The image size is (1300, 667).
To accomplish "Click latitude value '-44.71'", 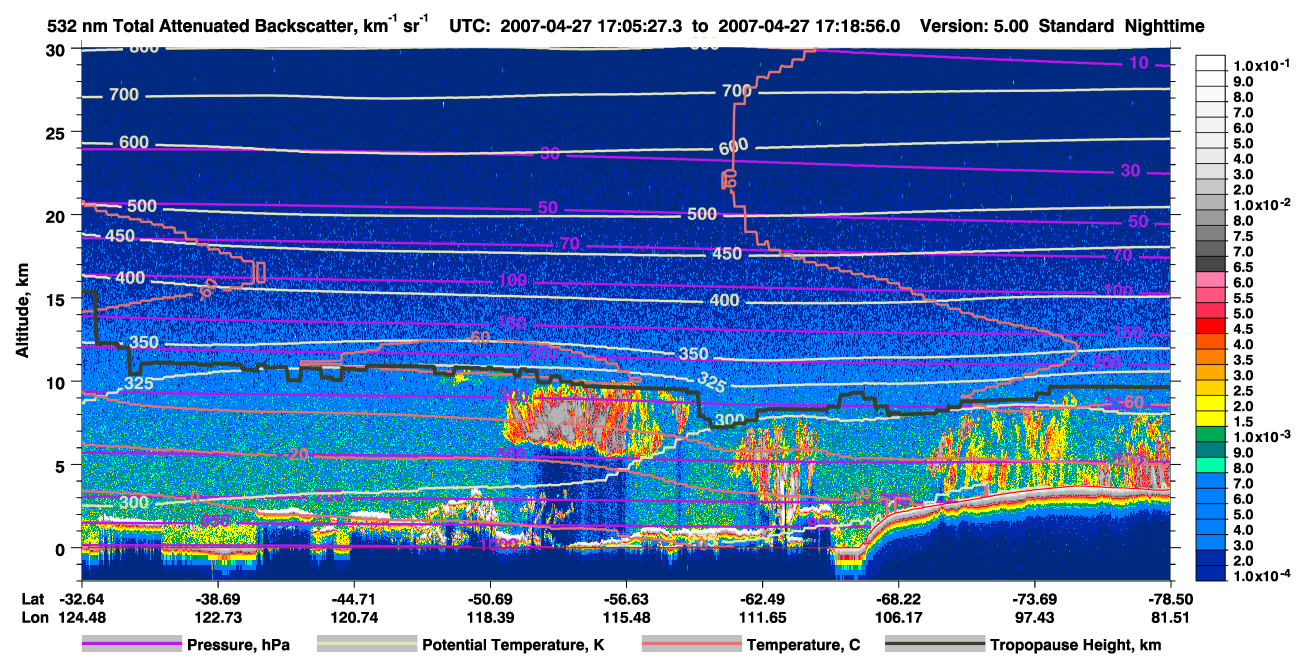I will coord(353,598).
